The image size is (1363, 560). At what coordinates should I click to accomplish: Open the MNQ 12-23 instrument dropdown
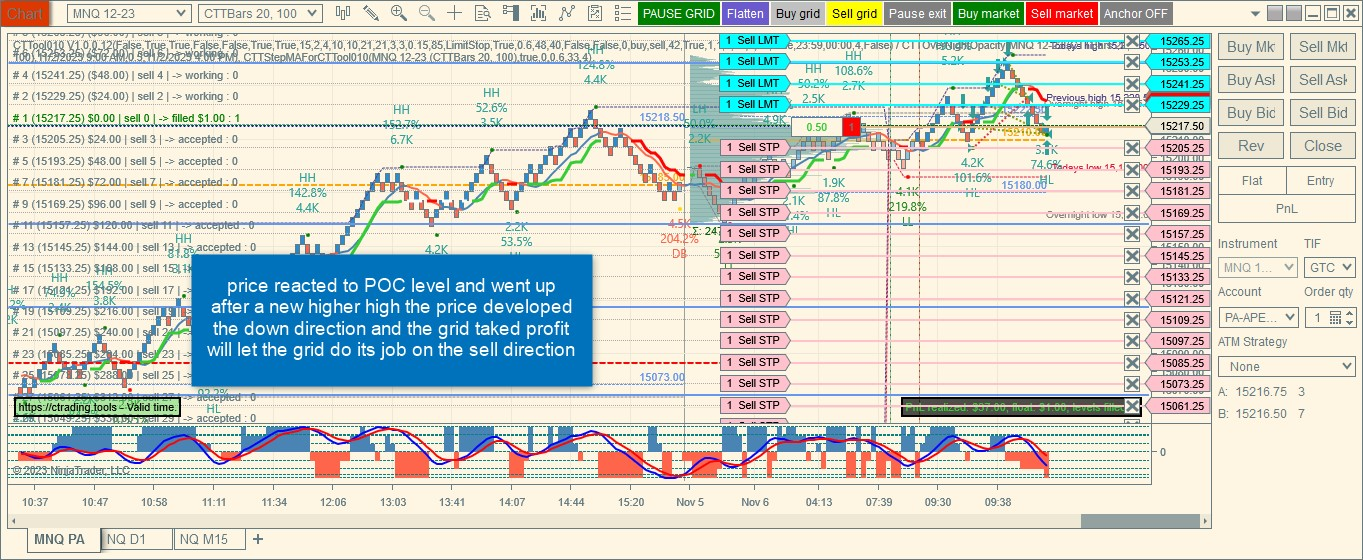click(129, 14)
